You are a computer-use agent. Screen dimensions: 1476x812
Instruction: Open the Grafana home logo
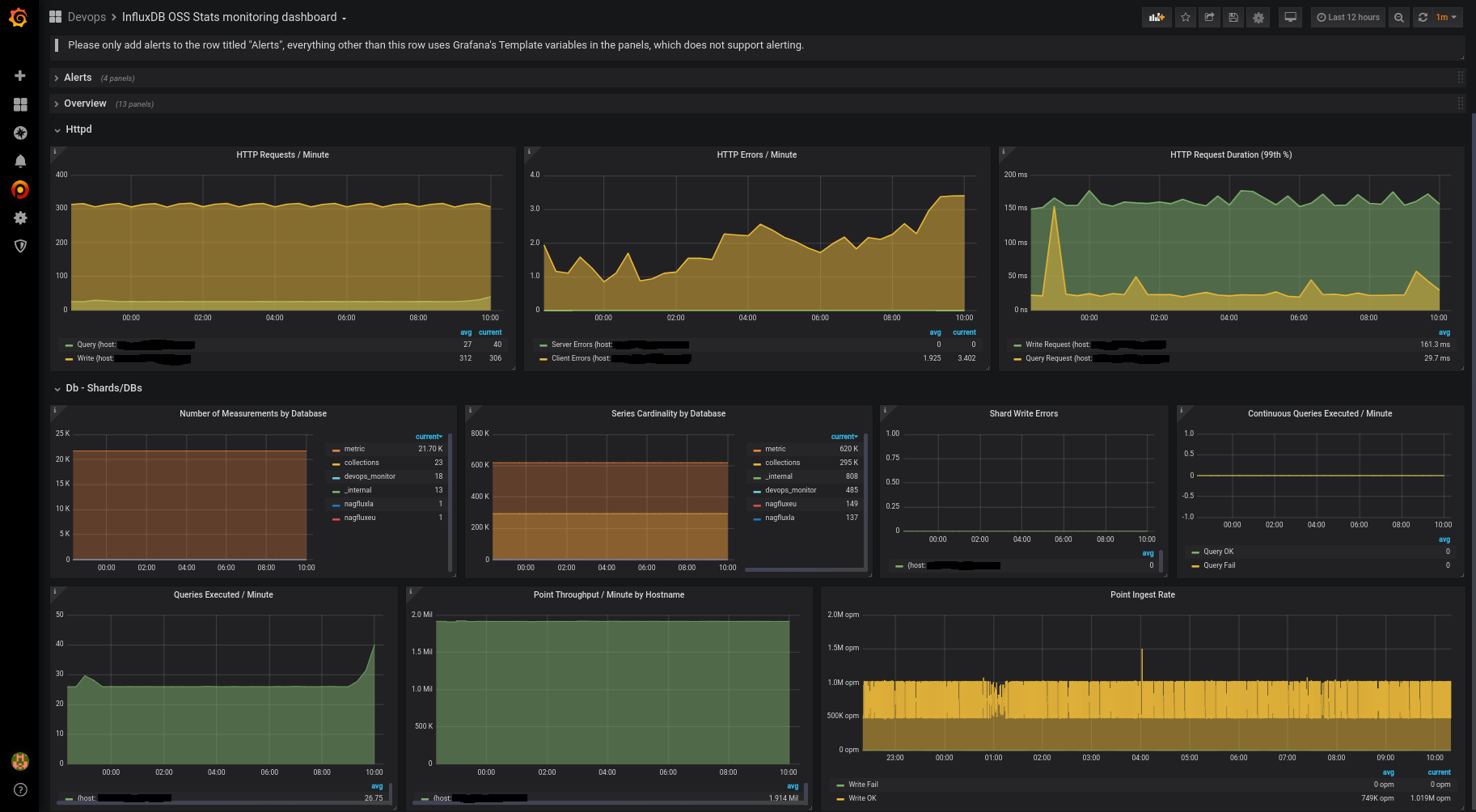click(x=19, y=17)
